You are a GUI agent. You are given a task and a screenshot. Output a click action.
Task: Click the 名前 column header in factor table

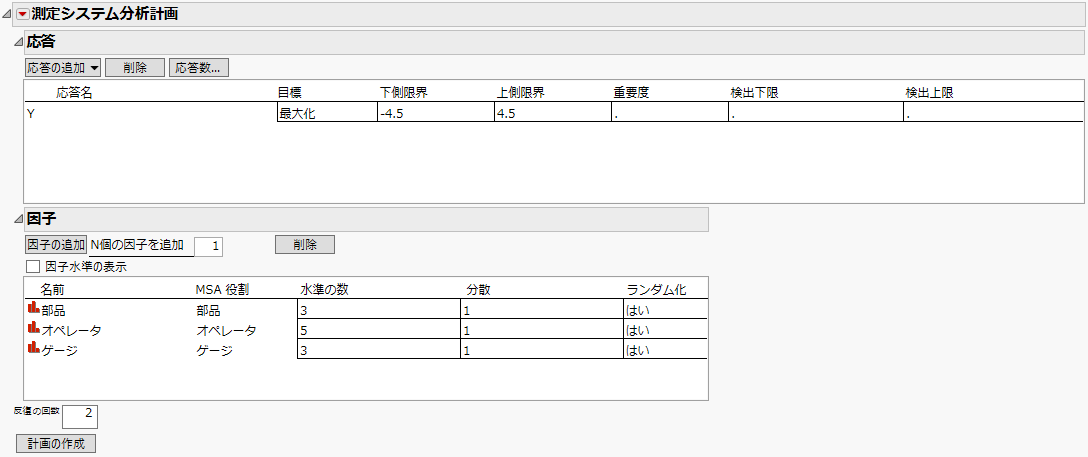click(53, 289)
